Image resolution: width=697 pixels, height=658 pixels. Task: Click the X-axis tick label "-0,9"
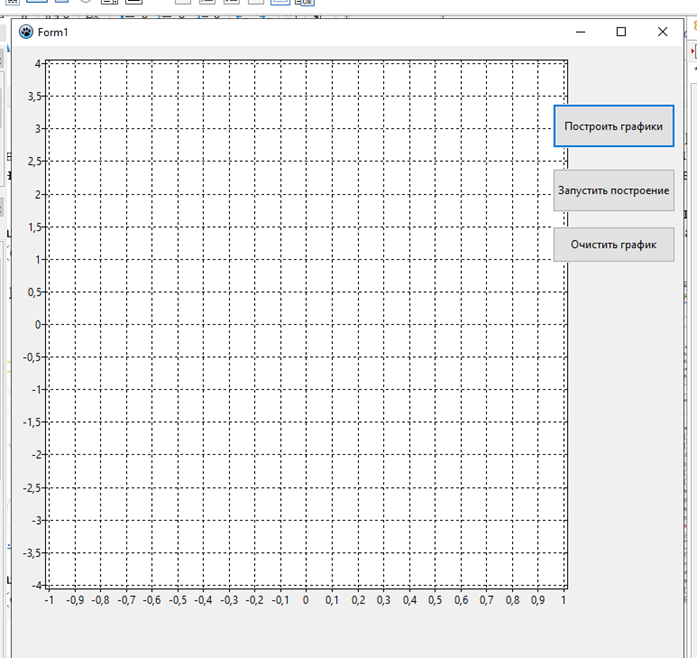74,601
